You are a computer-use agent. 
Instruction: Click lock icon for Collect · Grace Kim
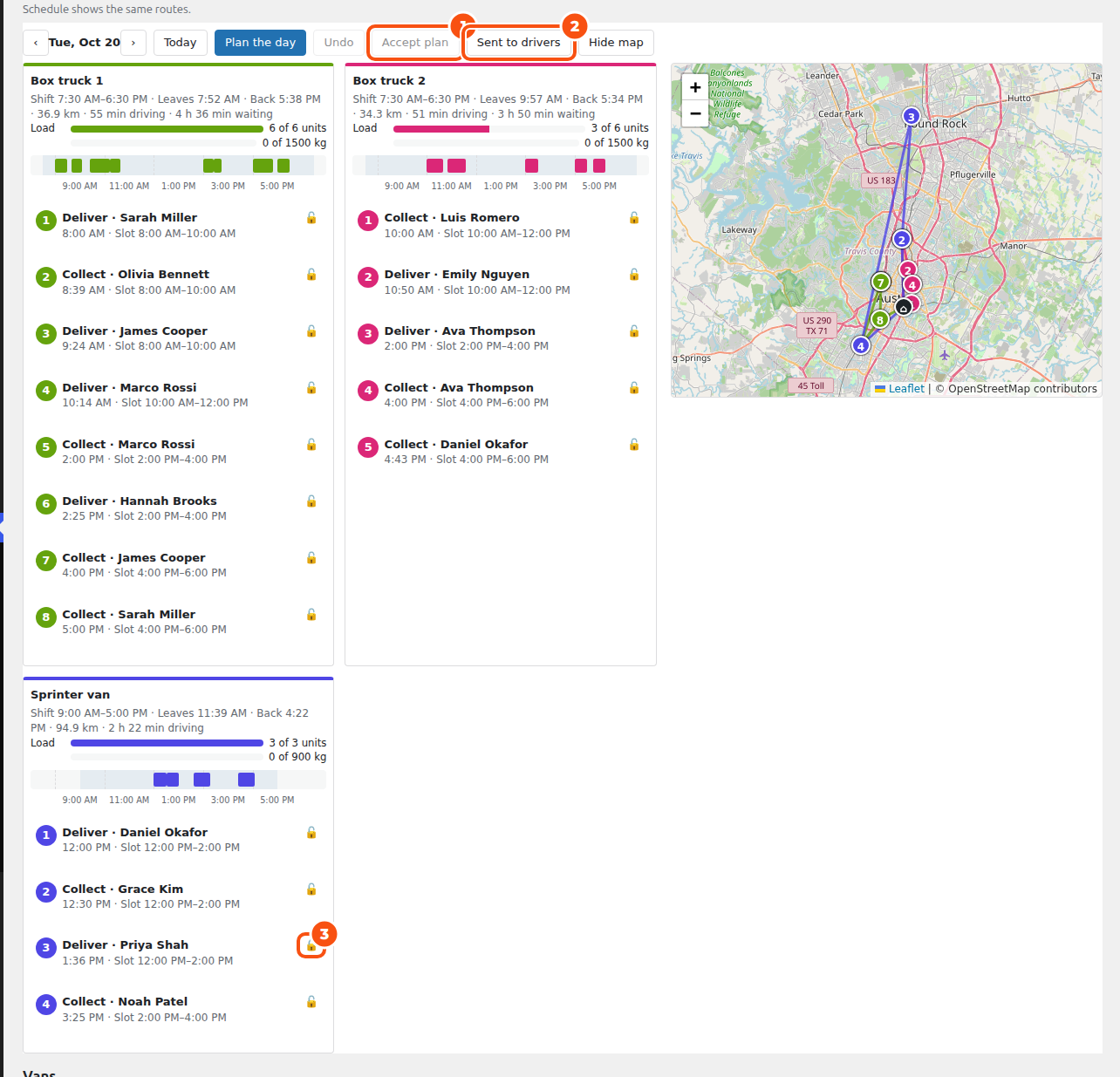tap(311, 890)
